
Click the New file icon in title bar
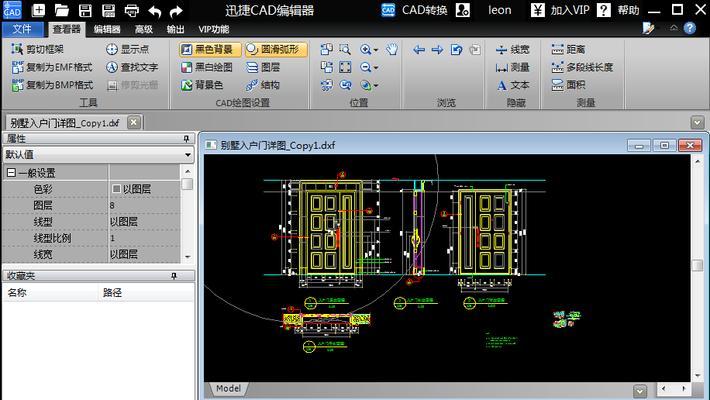(x=38, y=10)
